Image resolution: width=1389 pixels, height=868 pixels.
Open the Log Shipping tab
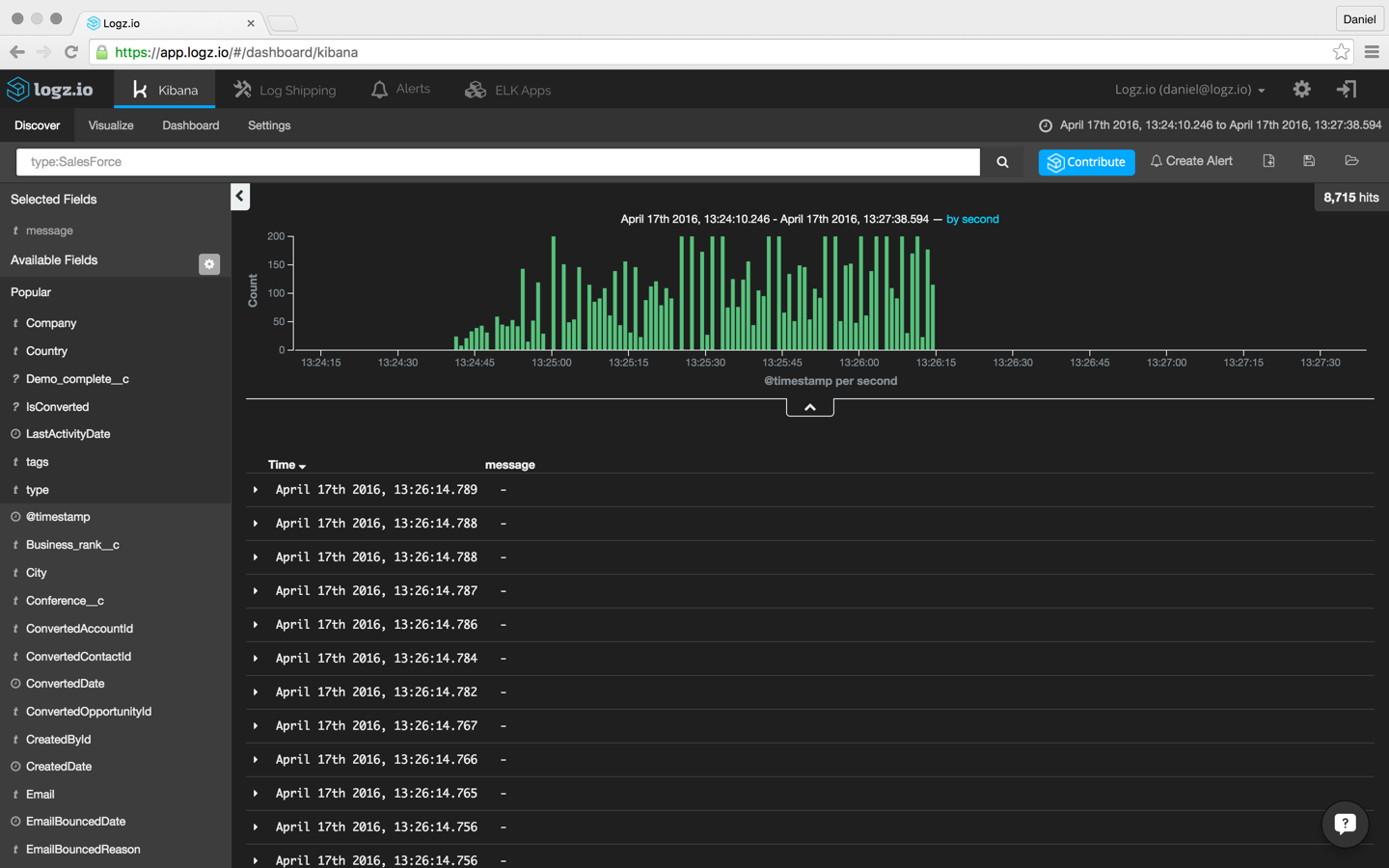click(285, 90)
